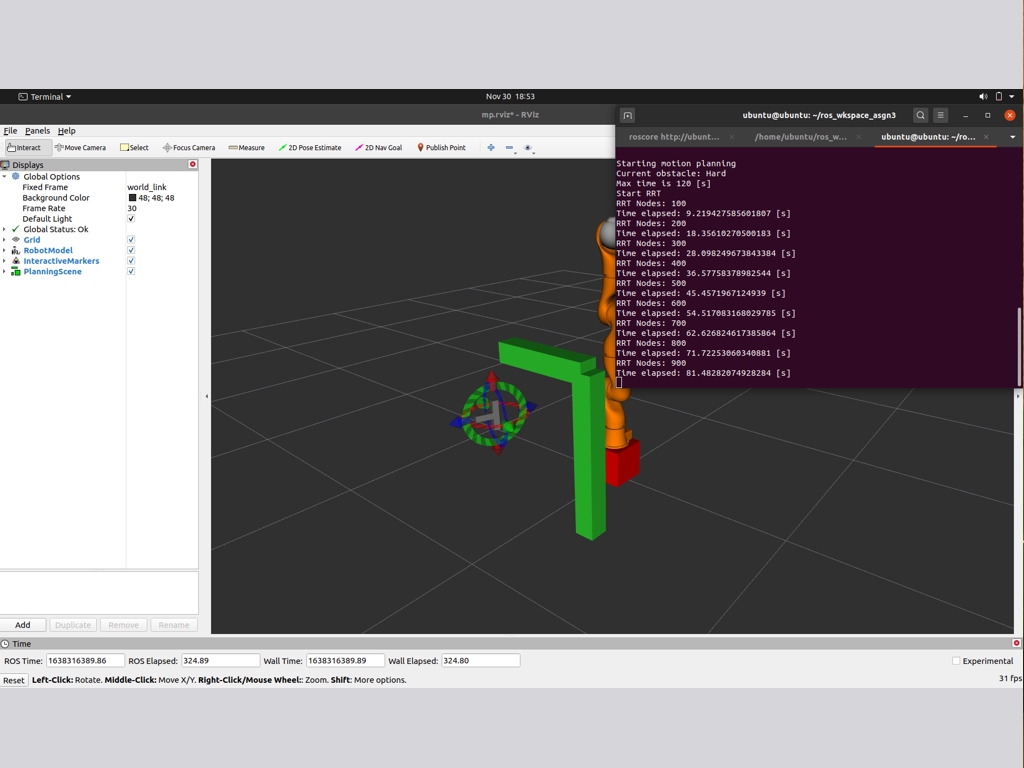Open the terminal search icon
1024x768 pixels.
[920, 115]
